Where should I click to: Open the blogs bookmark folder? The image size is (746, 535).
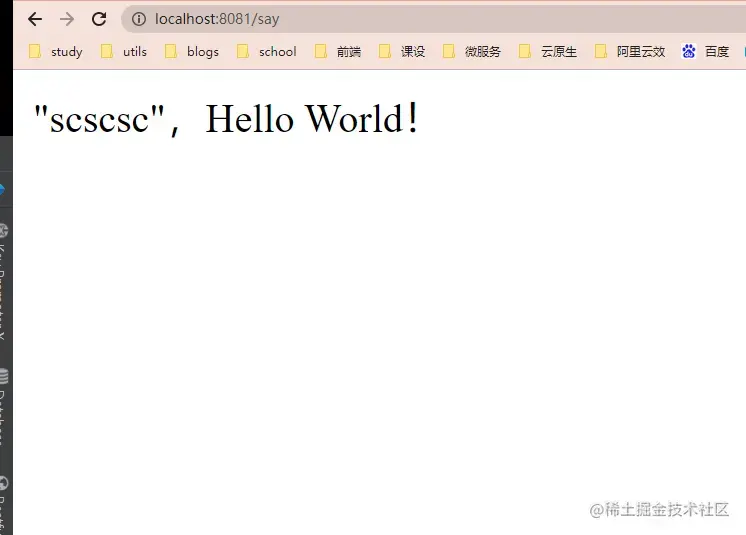(x=192, y=51)
